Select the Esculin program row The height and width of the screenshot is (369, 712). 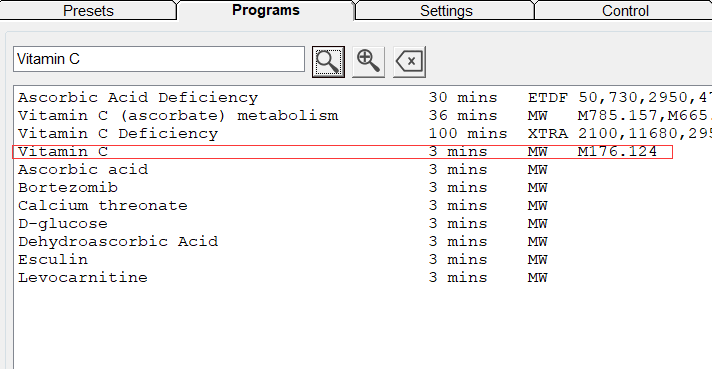(363, 260)
